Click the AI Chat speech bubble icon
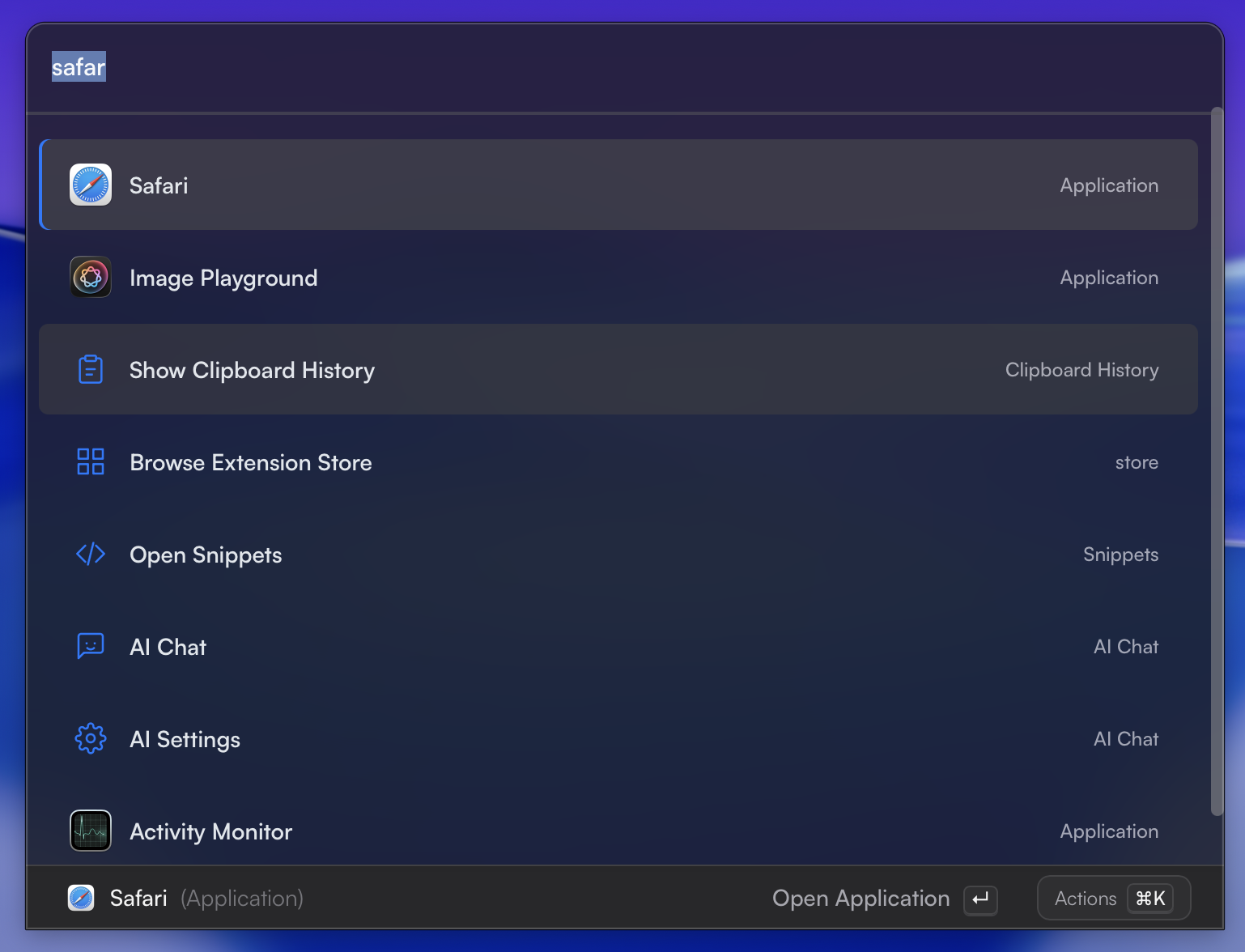Screen dimensions: 1245x952 click(91, 647)
